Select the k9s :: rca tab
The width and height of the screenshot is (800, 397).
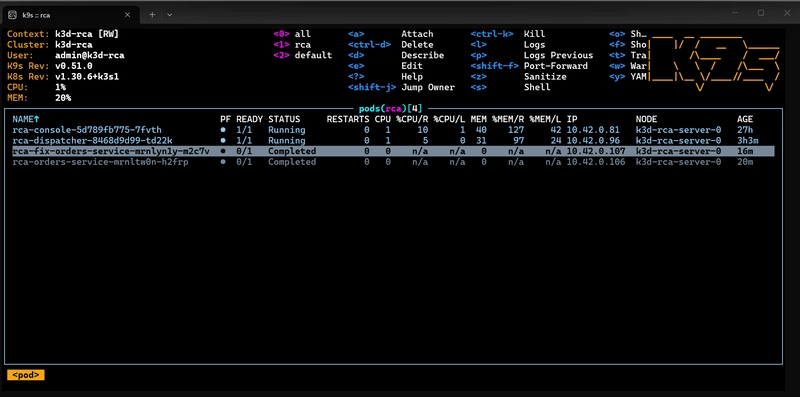tap(70, 15)
